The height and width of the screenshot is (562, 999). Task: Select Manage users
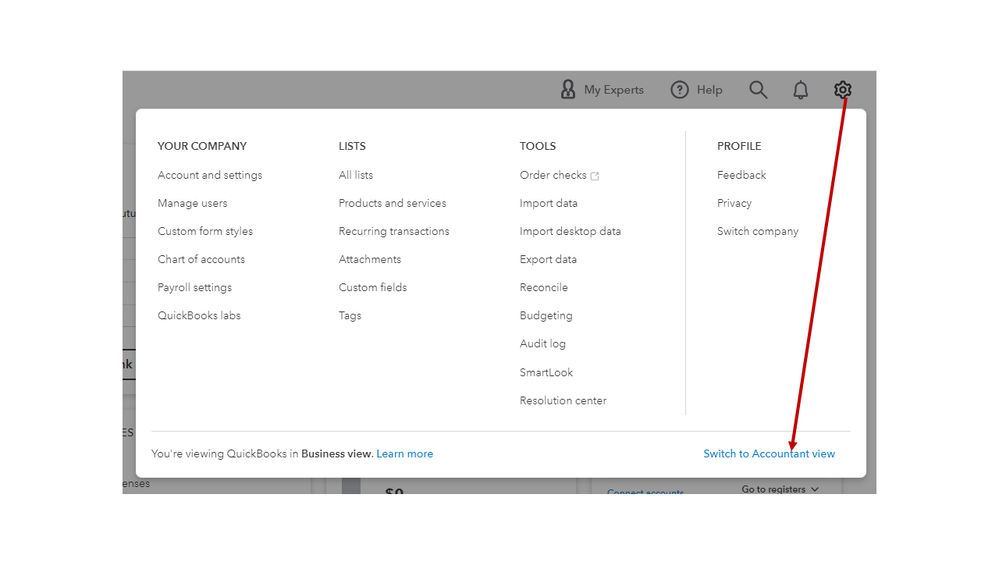point(192,203)
